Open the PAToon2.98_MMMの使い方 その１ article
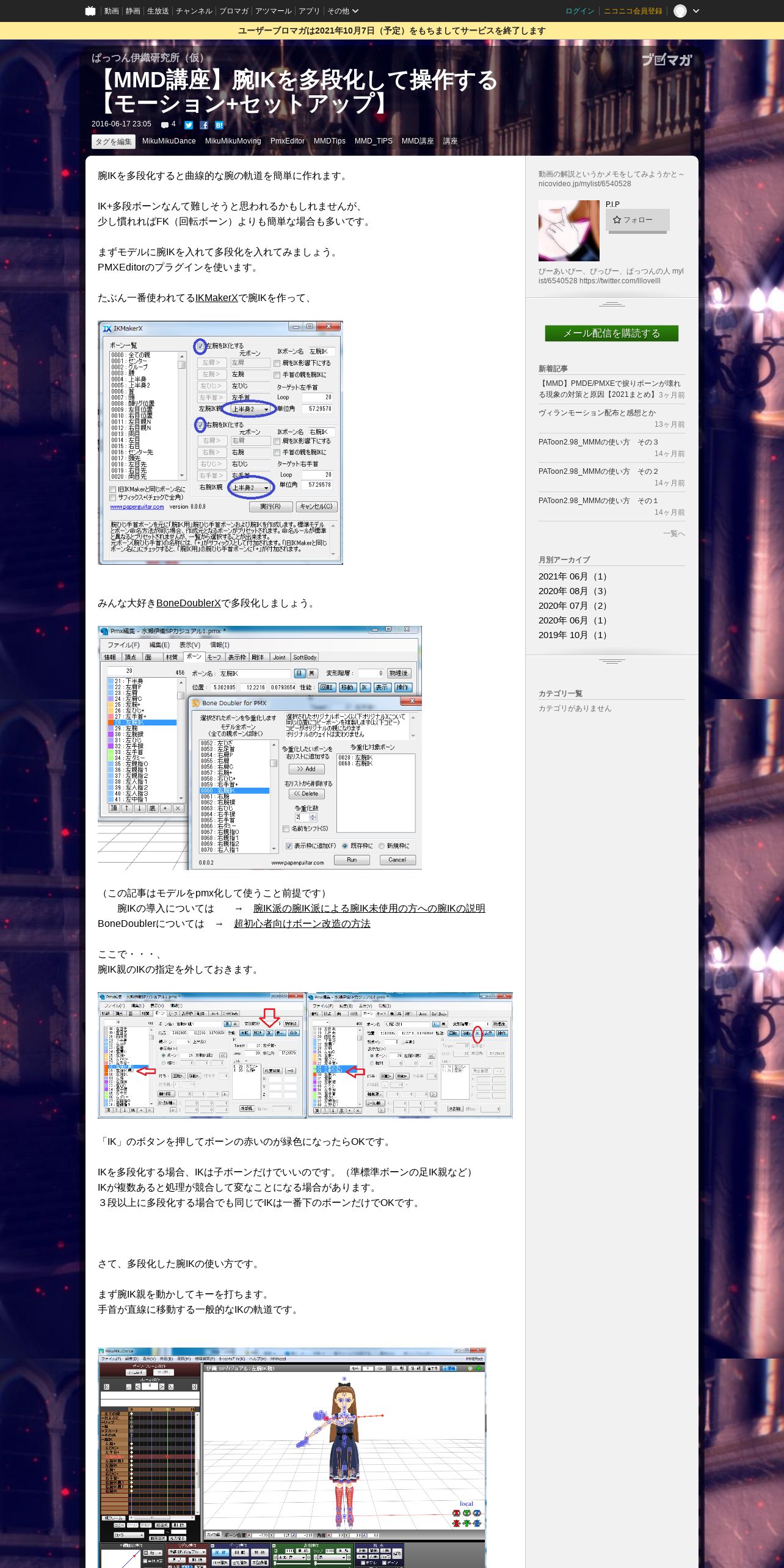 598,501
